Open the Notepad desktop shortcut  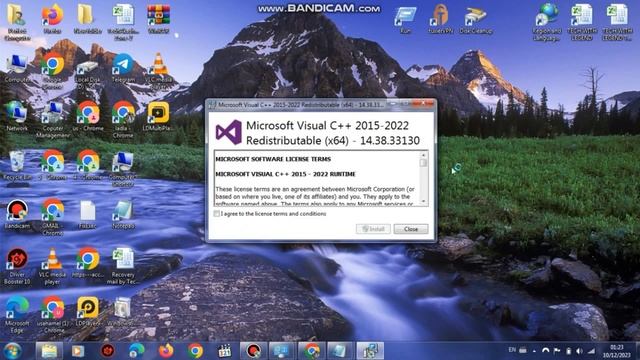click(x=123, y=214)
